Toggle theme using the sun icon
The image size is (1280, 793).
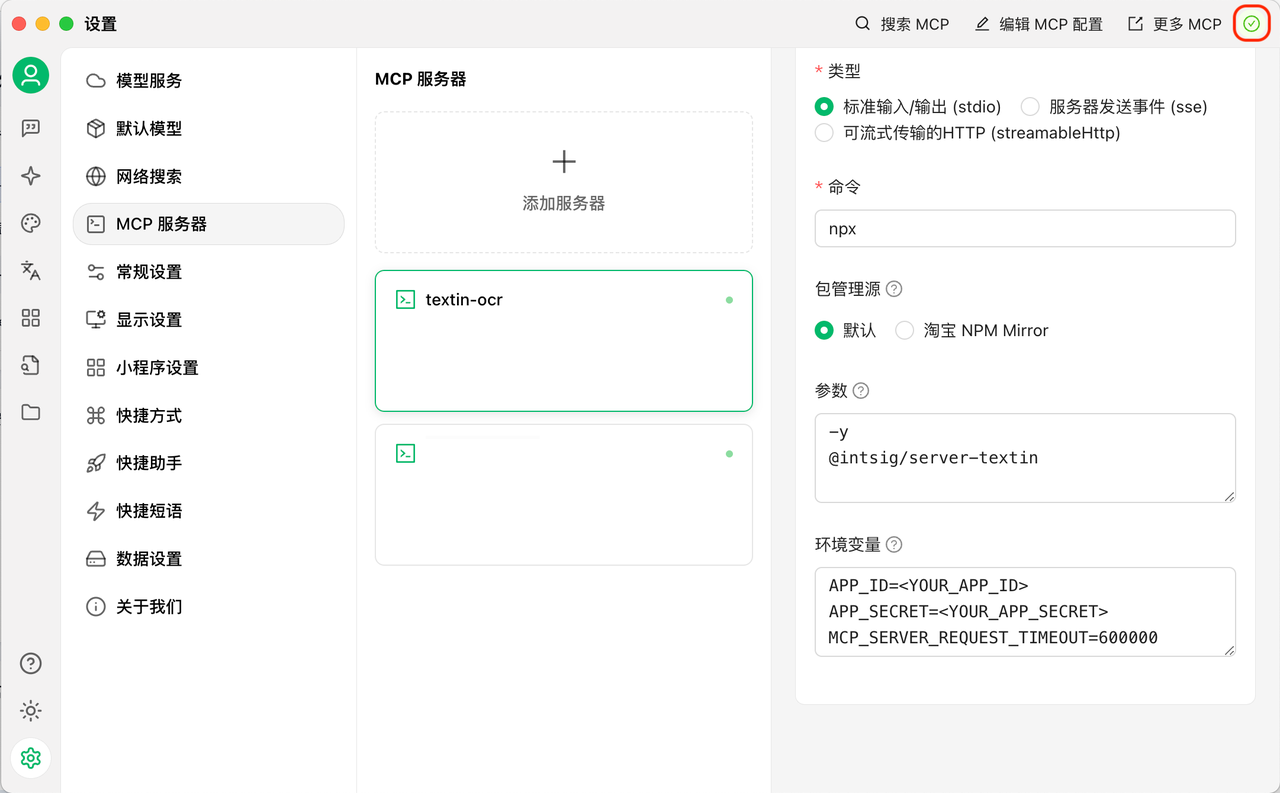[30, 711]
